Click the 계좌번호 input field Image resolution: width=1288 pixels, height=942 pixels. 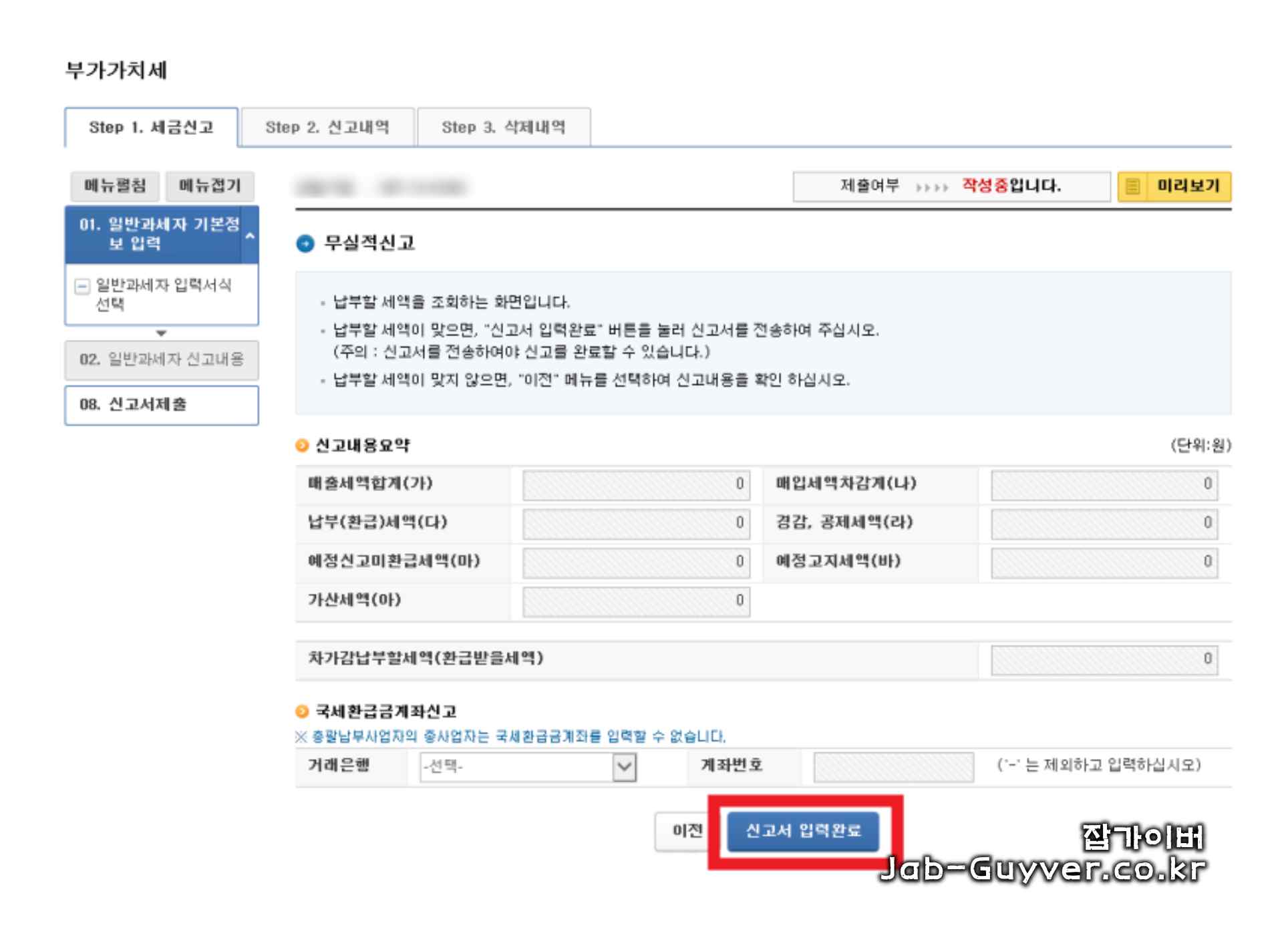[894, 766]
